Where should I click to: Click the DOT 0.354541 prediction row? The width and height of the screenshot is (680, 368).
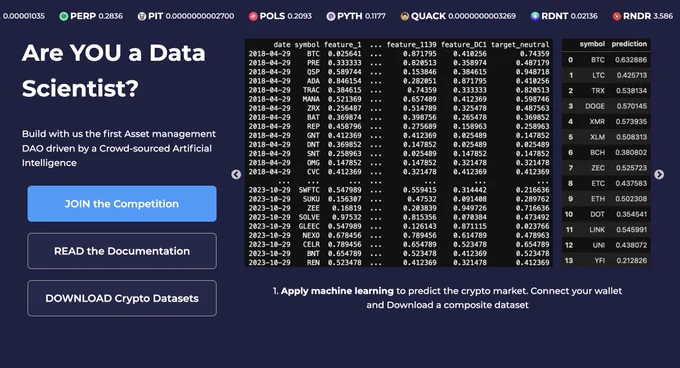coord(606,214)
